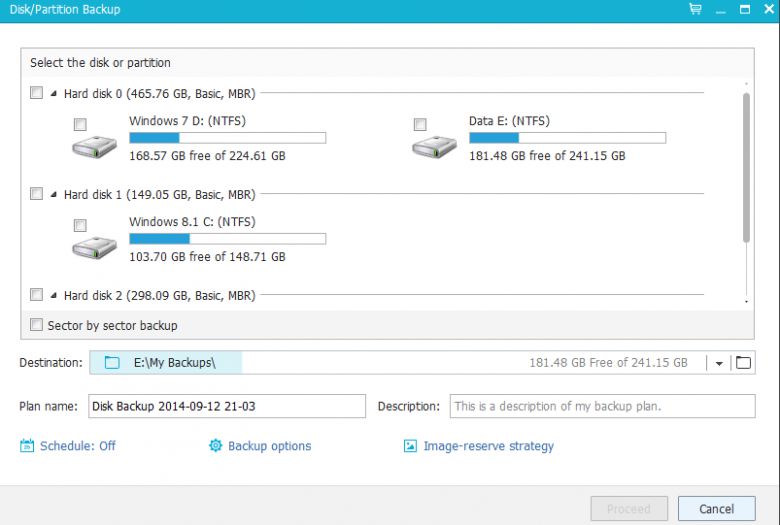Click 'Hard disk 1 (149.05 GB, Basic, MBR)' label

pyautogui.click(x=159, y=195)
